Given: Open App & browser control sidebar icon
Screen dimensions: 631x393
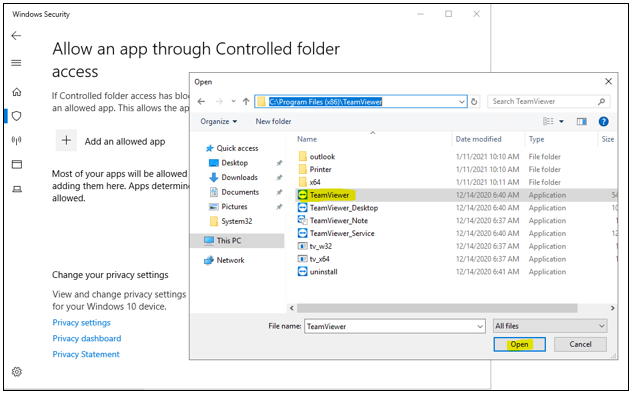Looking at the screenshot, I should click(16, 164).
